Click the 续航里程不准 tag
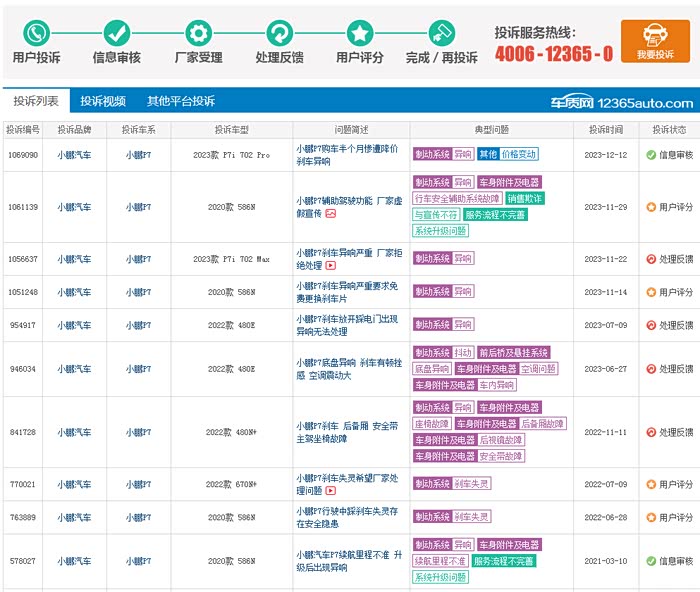This screenshot has width=700, height=592. pyautogui.click(x=440, y=561)
